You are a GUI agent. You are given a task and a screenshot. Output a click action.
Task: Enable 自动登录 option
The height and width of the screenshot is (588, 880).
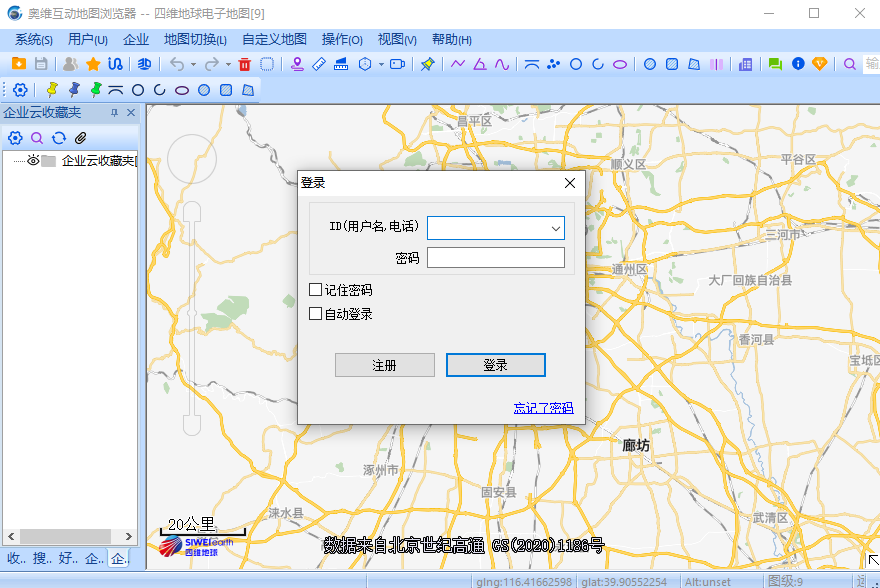[316, 312]
